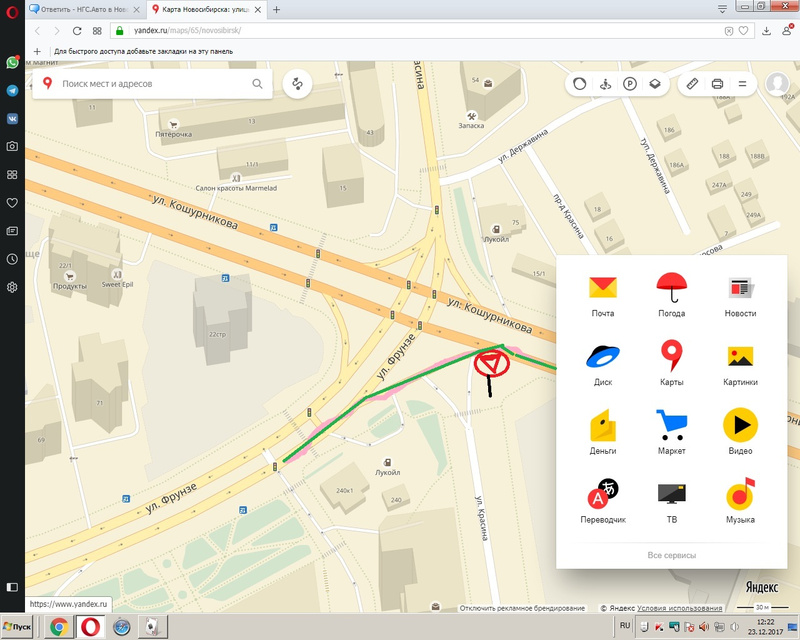800x640 pixels.
Task: Open the Opera downloads button
Action: tap(767, 31)
